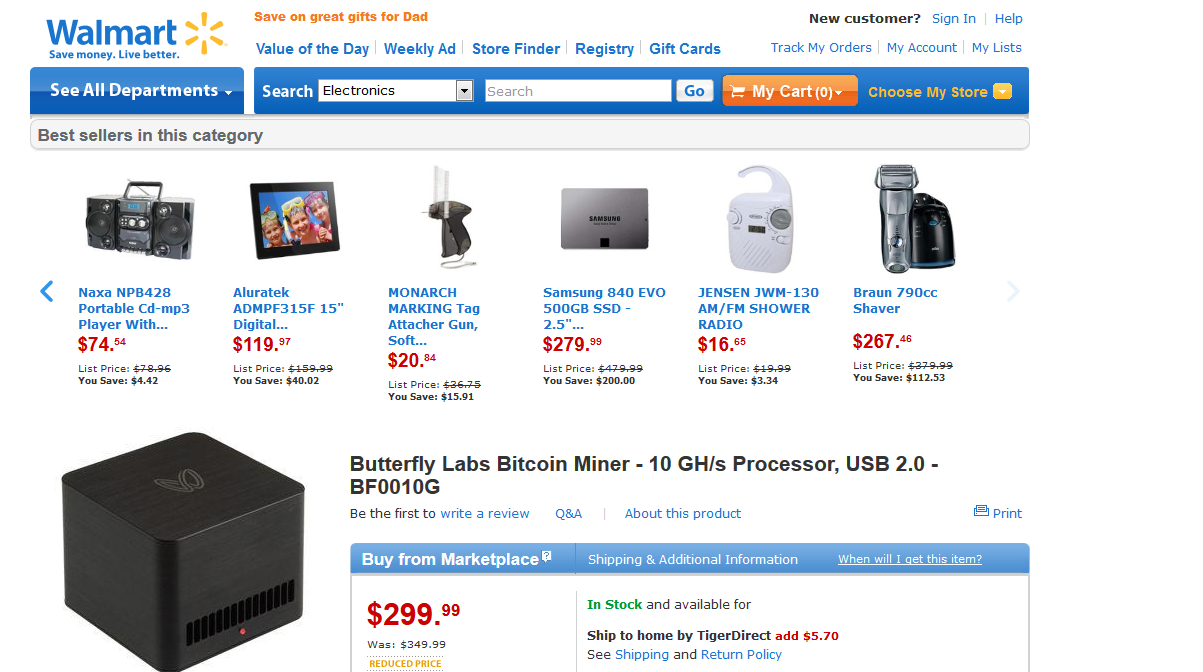The image size is (1203, 672).
Task: Open the Store Finder link
Action: pos(515,49)
